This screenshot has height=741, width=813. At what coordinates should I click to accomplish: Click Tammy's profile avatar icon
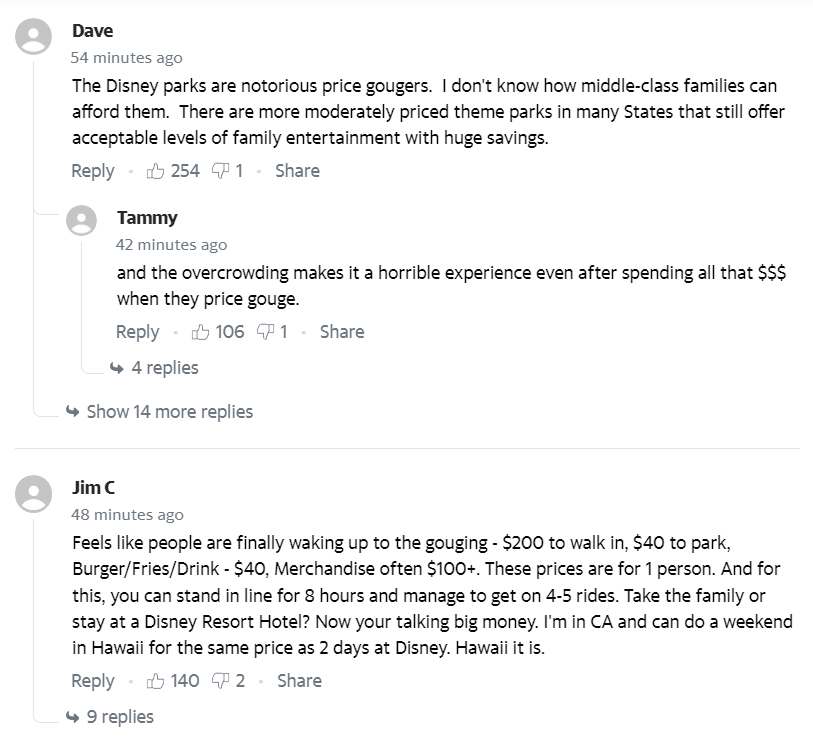click(82, 221)
